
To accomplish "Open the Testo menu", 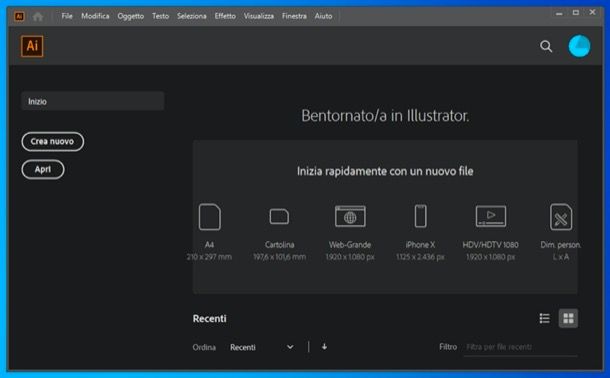I will point(161,16).
